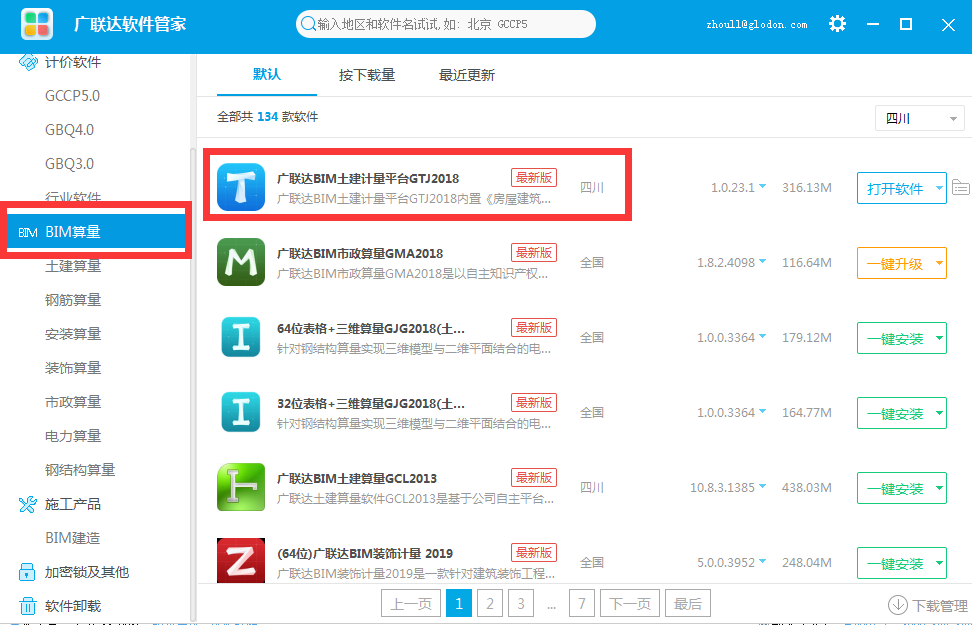Select 钢结构算量 in sidebar

[x=80, y=470]
